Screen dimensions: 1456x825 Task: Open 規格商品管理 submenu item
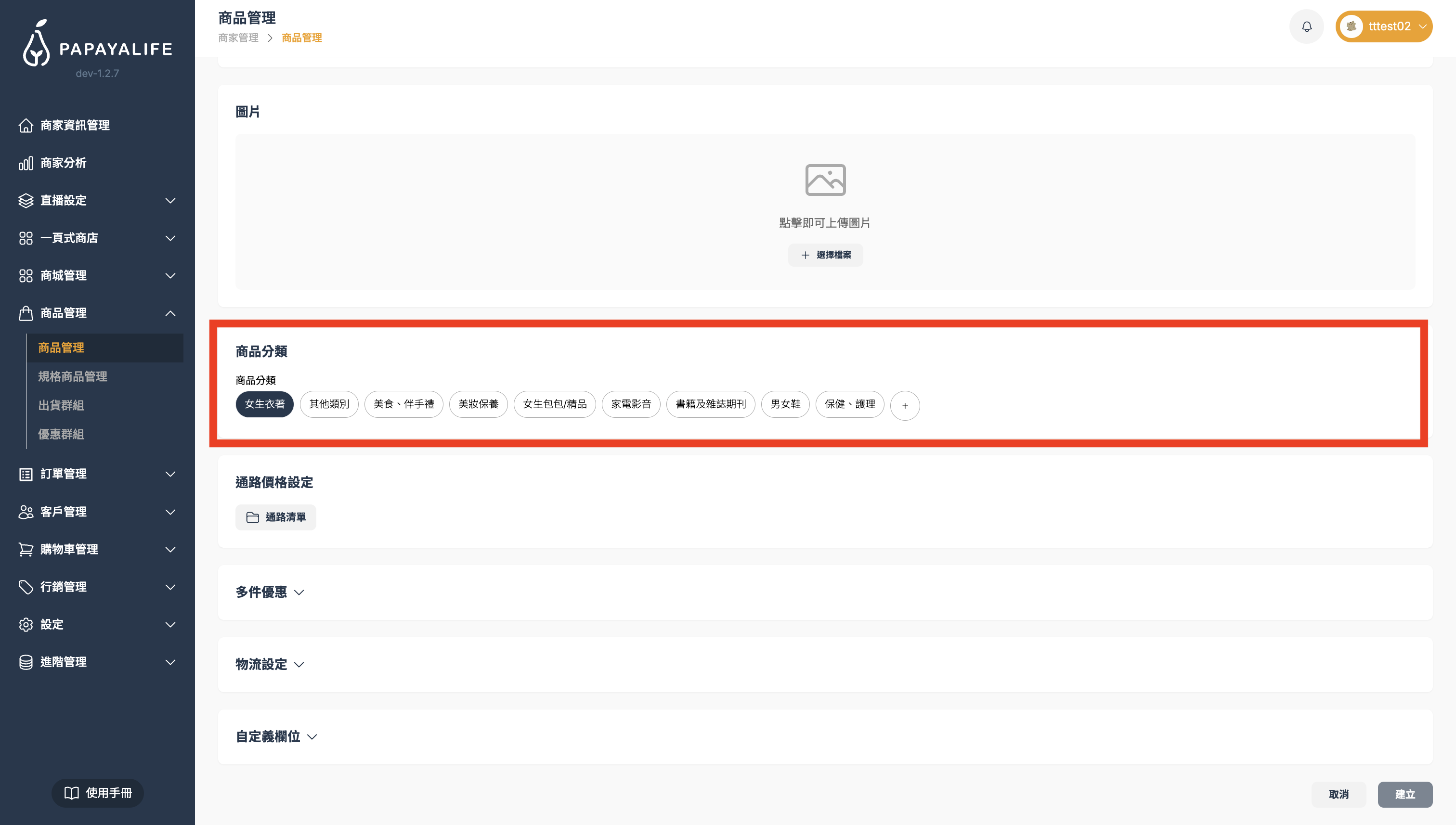(x=73, y=377)
